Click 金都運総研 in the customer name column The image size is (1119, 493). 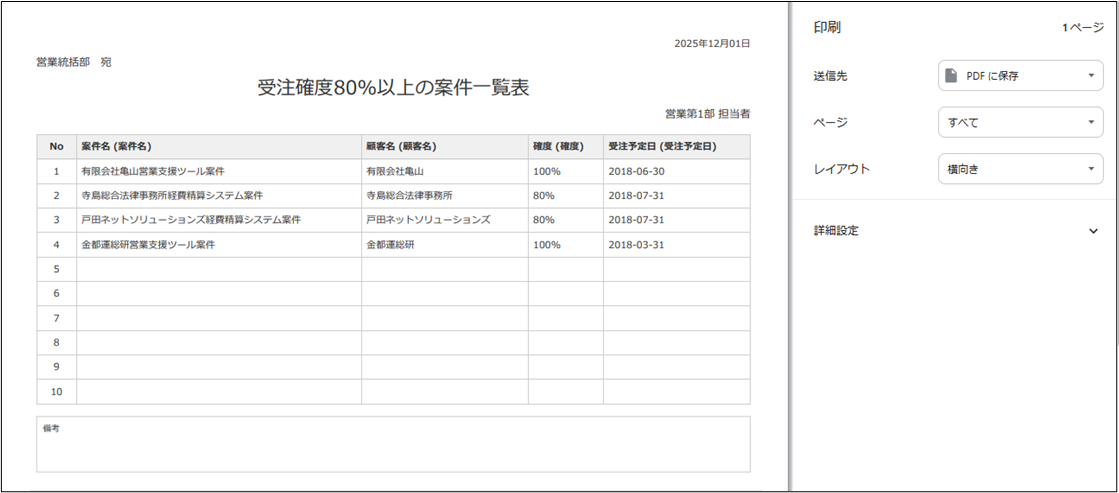click(393, 244)
